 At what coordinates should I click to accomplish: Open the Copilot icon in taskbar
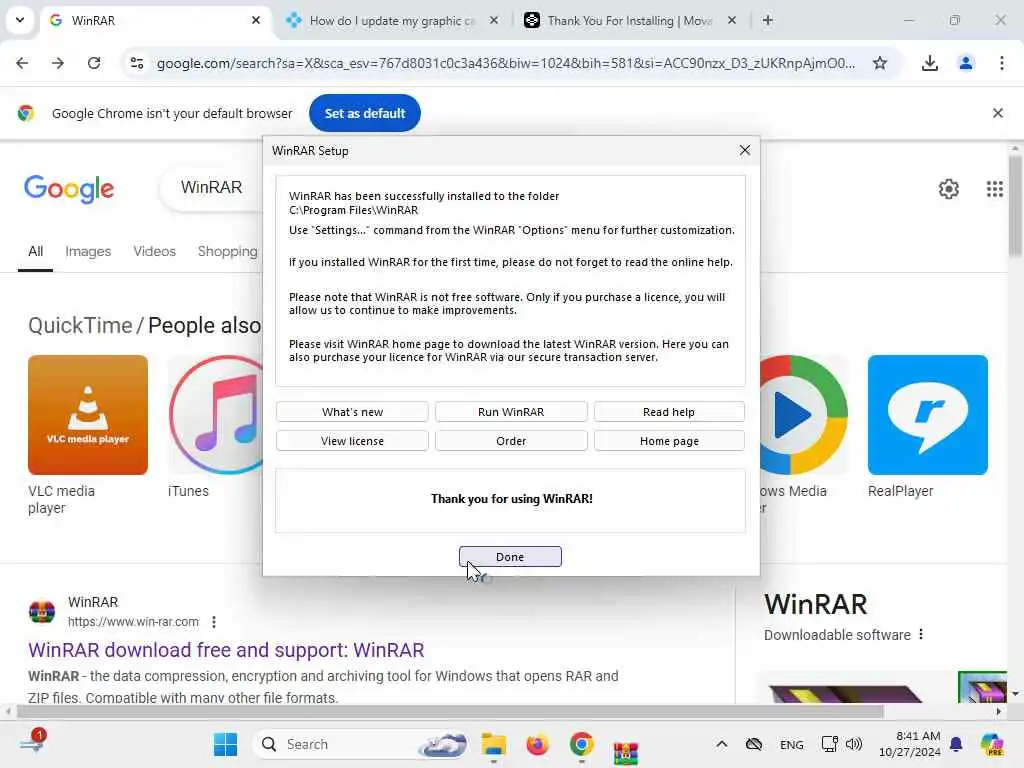click(x=991, y=744)
